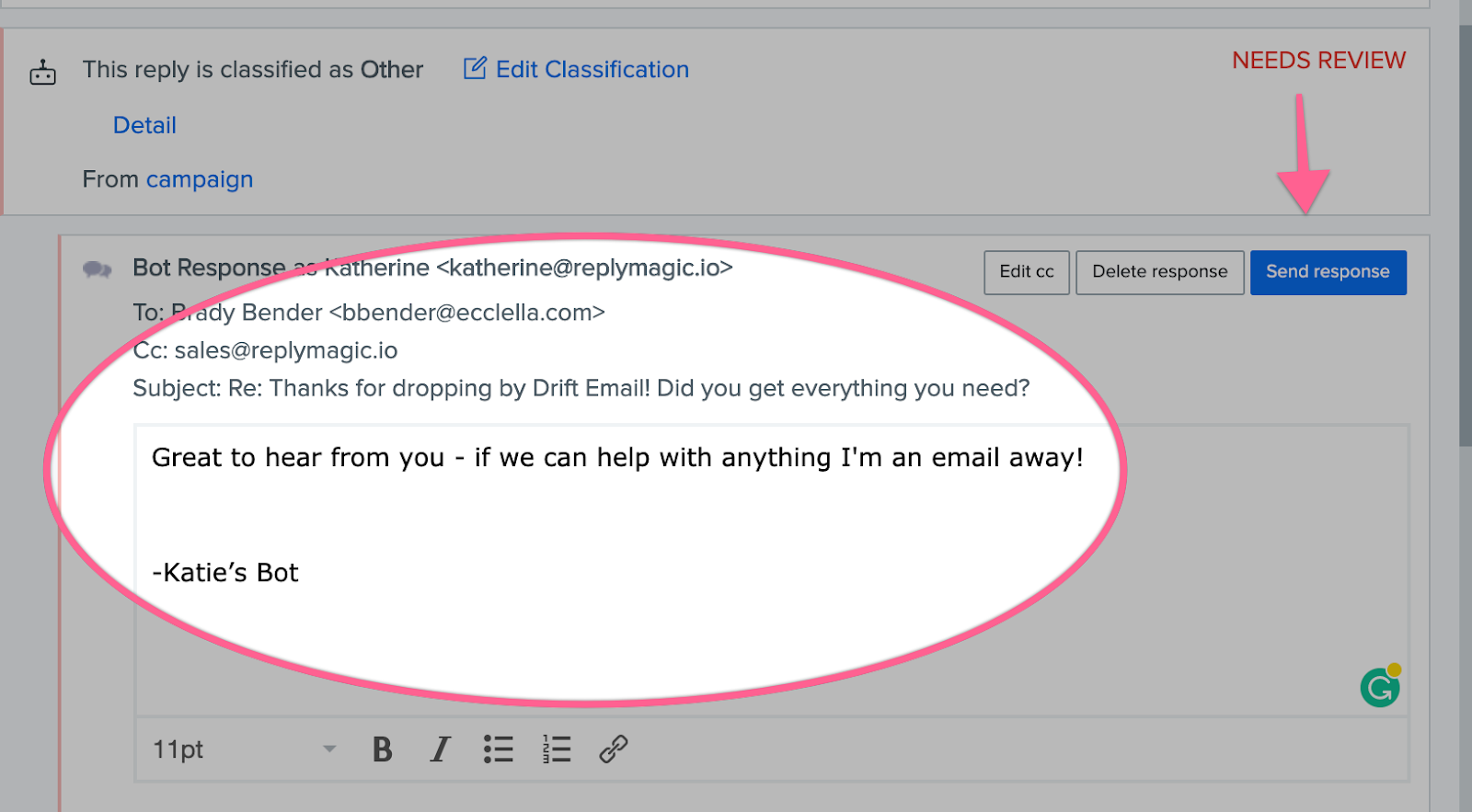
Task: Click the NEEDS REVIEW status label
Action: pyautogui.click(x=1318, y=61)
